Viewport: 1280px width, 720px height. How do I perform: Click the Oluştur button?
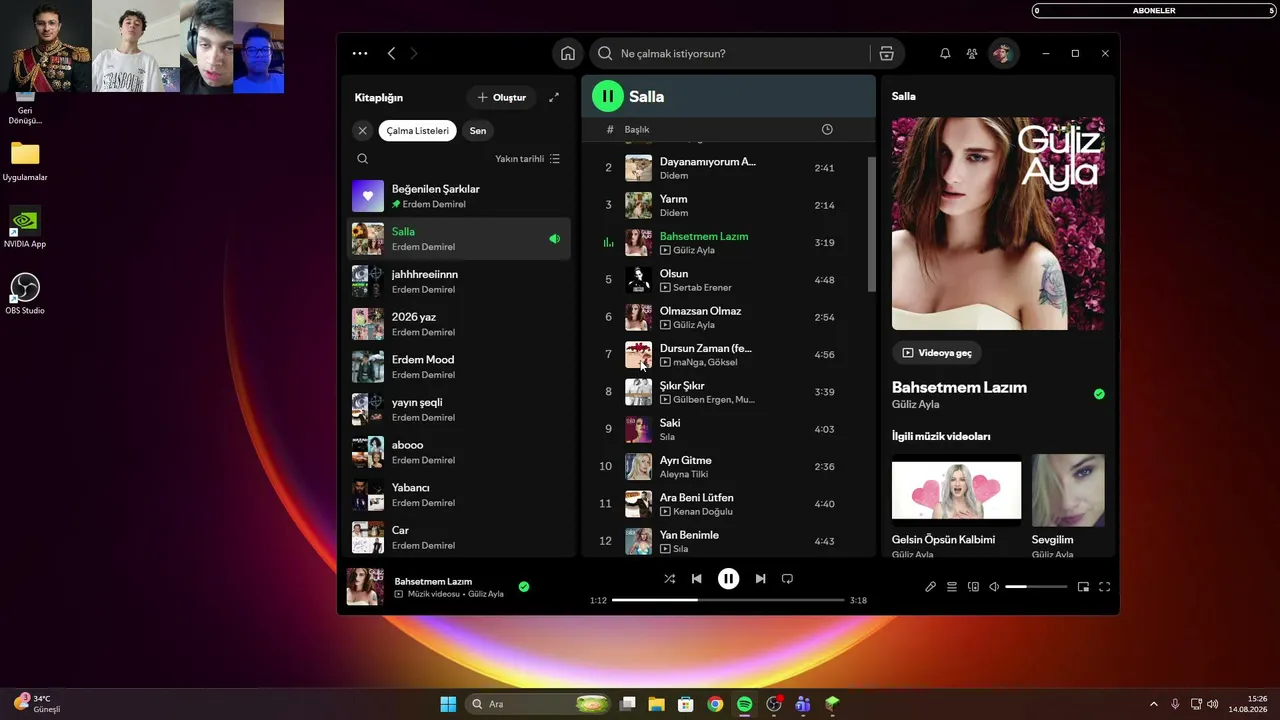click(502, 97)
